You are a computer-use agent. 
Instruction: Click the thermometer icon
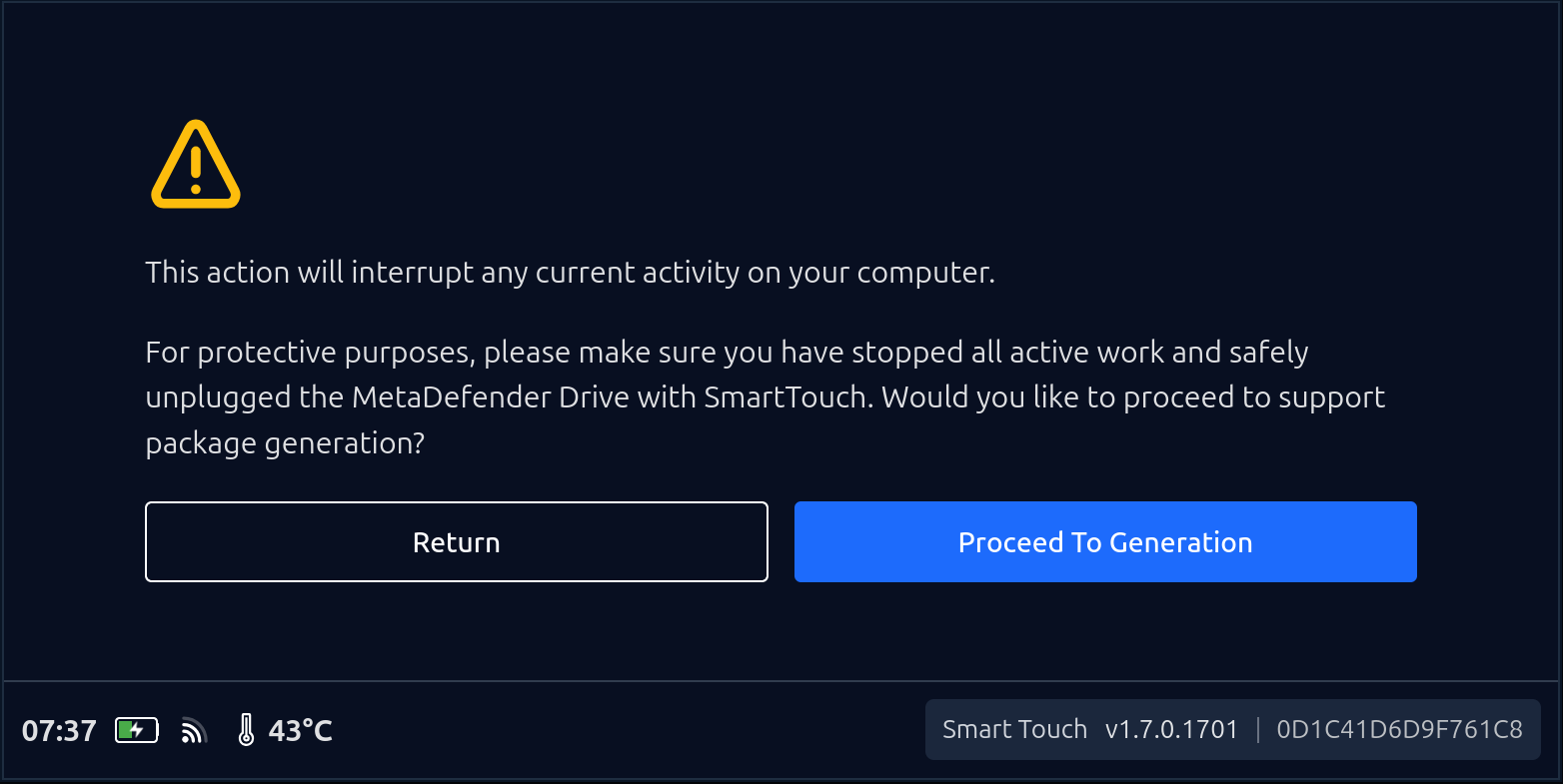pyautogui.click(x=246, y=731)
